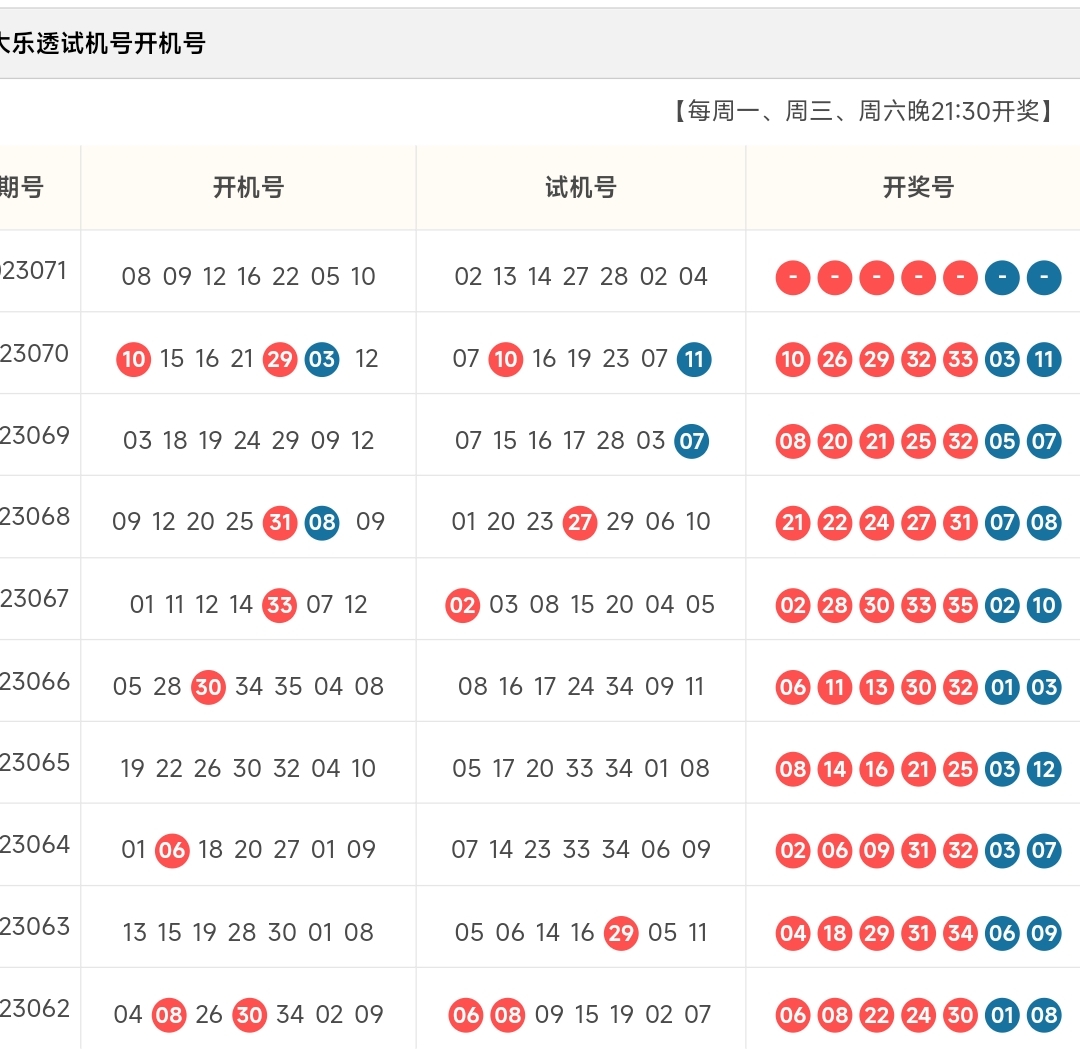
Task: Click red ball 10 in 23070 开机号 cell
Action: click(x=134, y=359)
